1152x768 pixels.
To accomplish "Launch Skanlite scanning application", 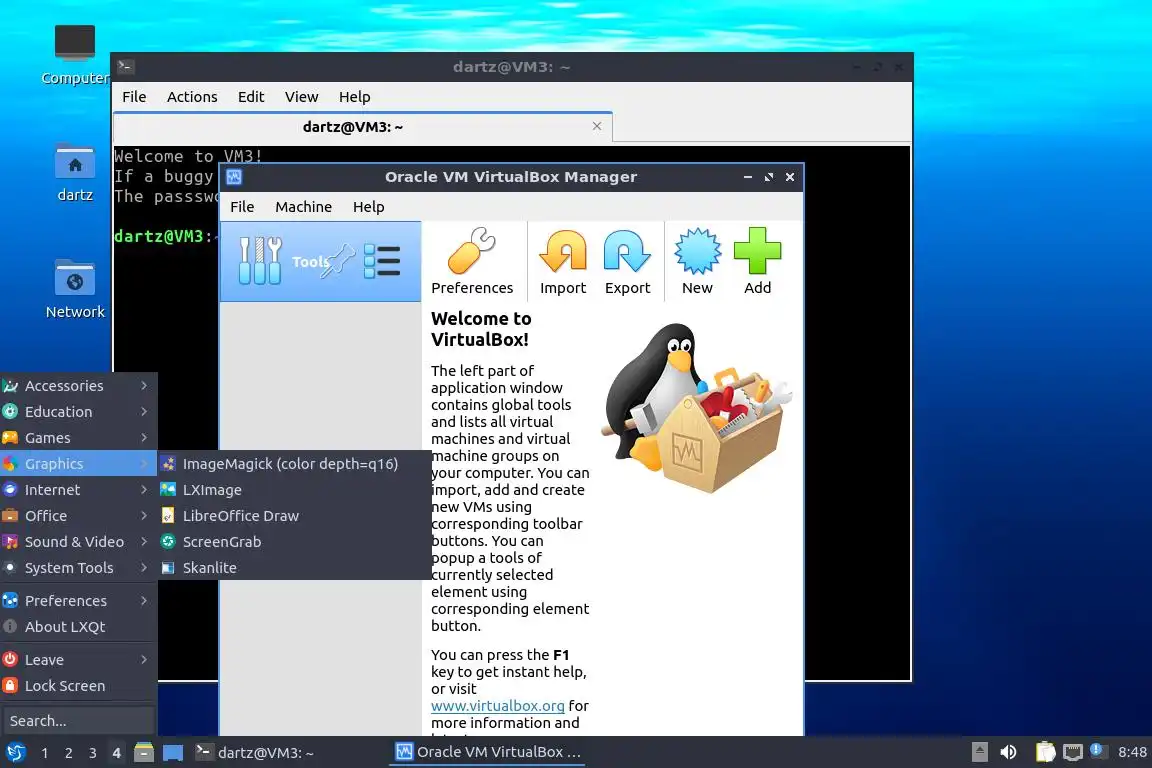I will 294,567.
